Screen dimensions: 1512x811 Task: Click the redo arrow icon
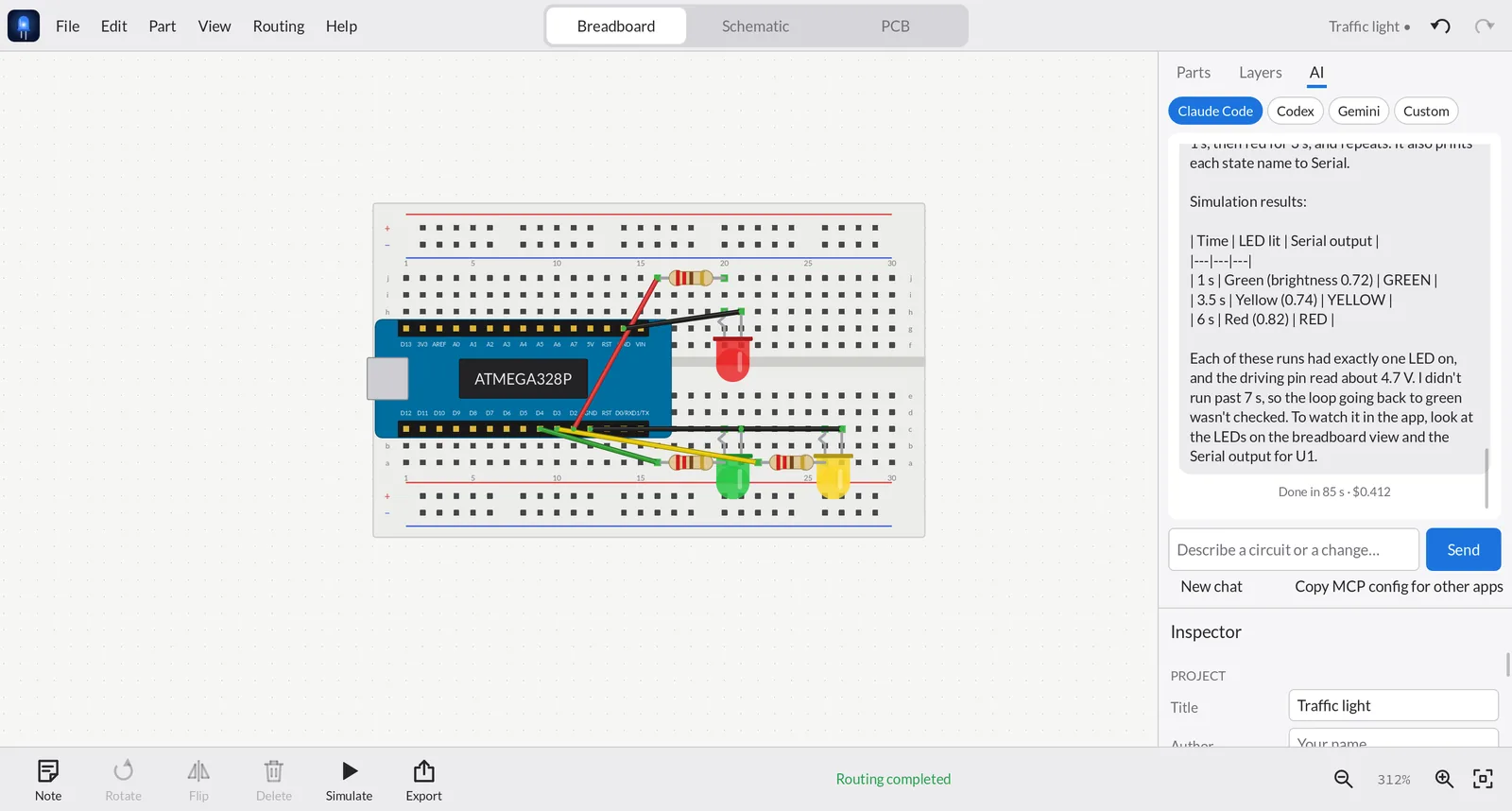pos(1485,26)
